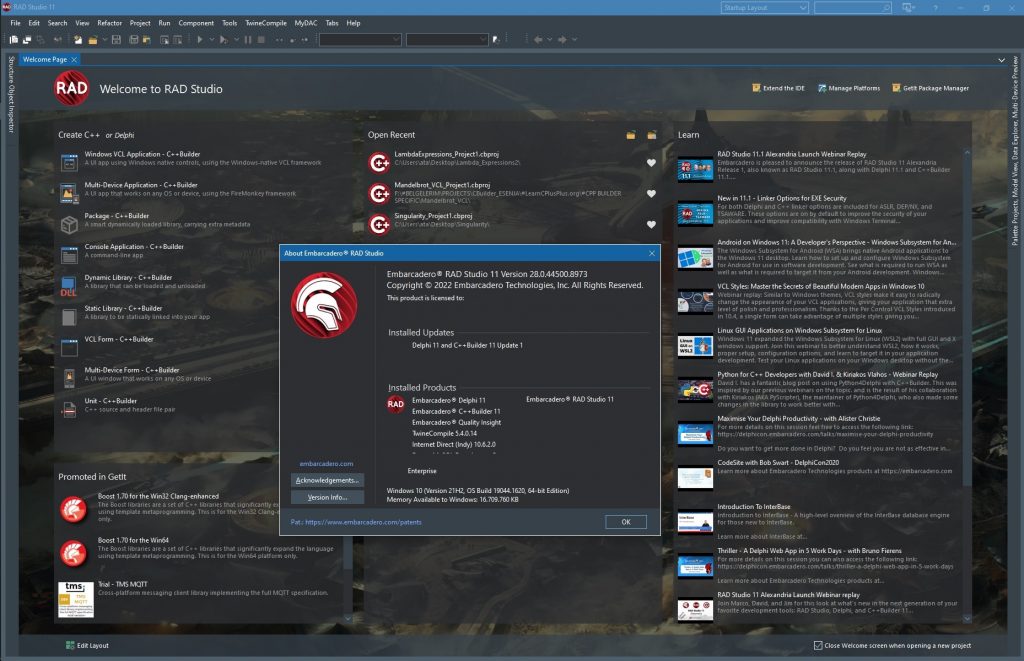Viewport: 1024px width, 661px height.
Task: Toggle favorite heart for Mandelbrot_VCL_Project1
Action: (651, 193)
